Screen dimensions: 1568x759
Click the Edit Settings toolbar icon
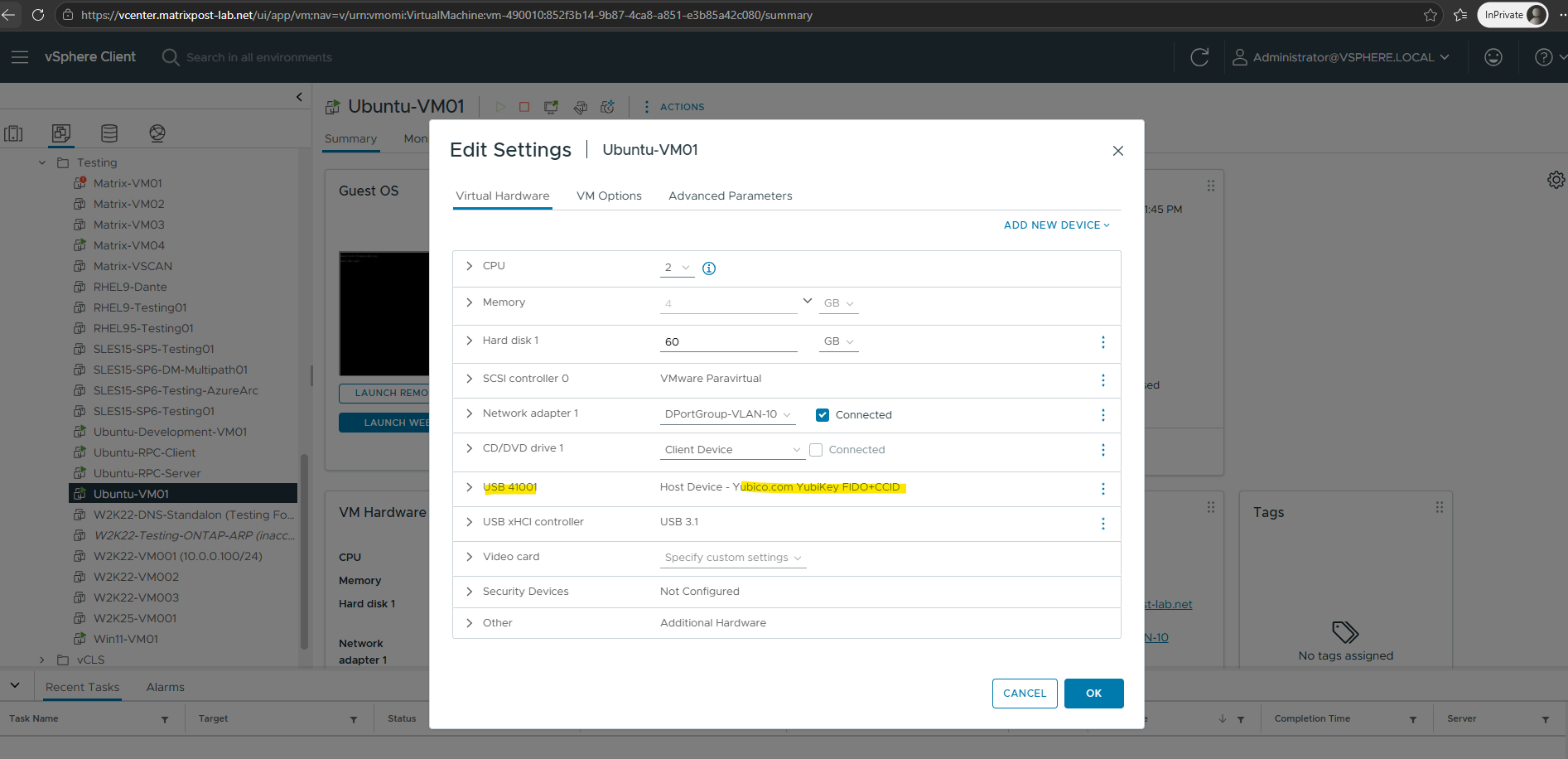pyautogui.click(x=581, y=107)
